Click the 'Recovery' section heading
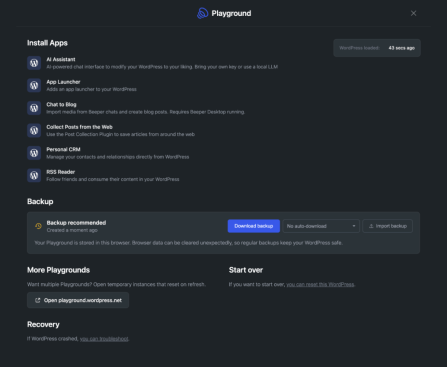The width and height of the screenshot is (447, 367). pyautogui.click(x=43, y=324)
